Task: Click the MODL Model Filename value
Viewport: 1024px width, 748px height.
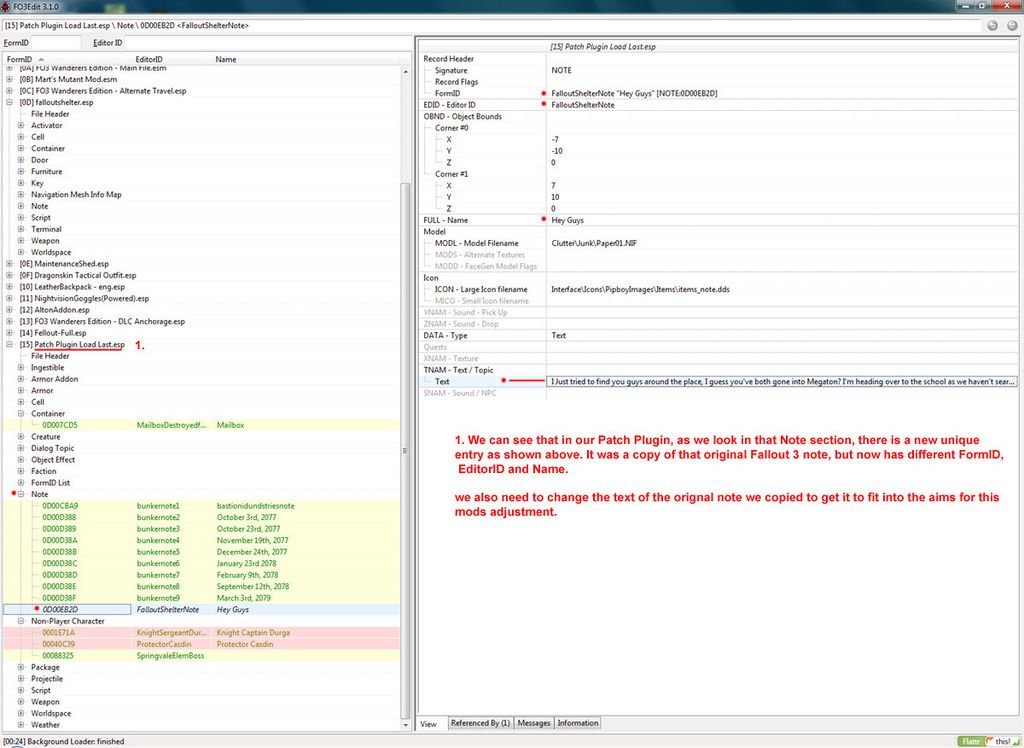Action: [594, 243]
